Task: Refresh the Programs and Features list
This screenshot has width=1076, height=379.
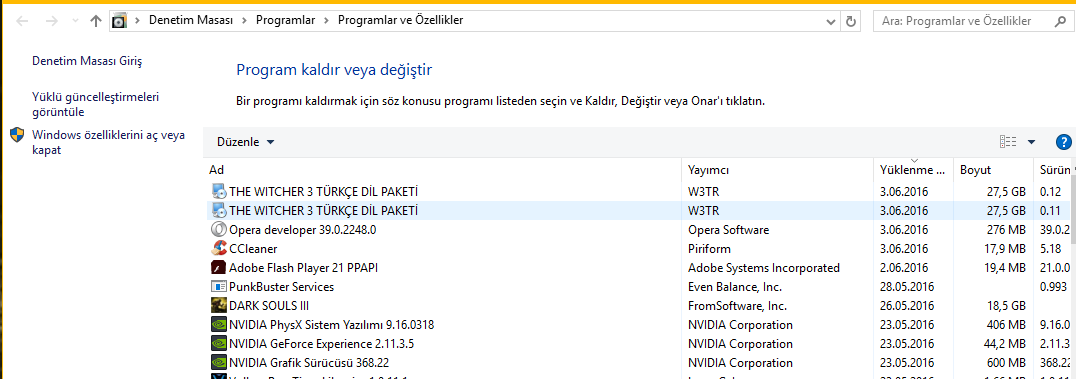Action: coord(852,21)
